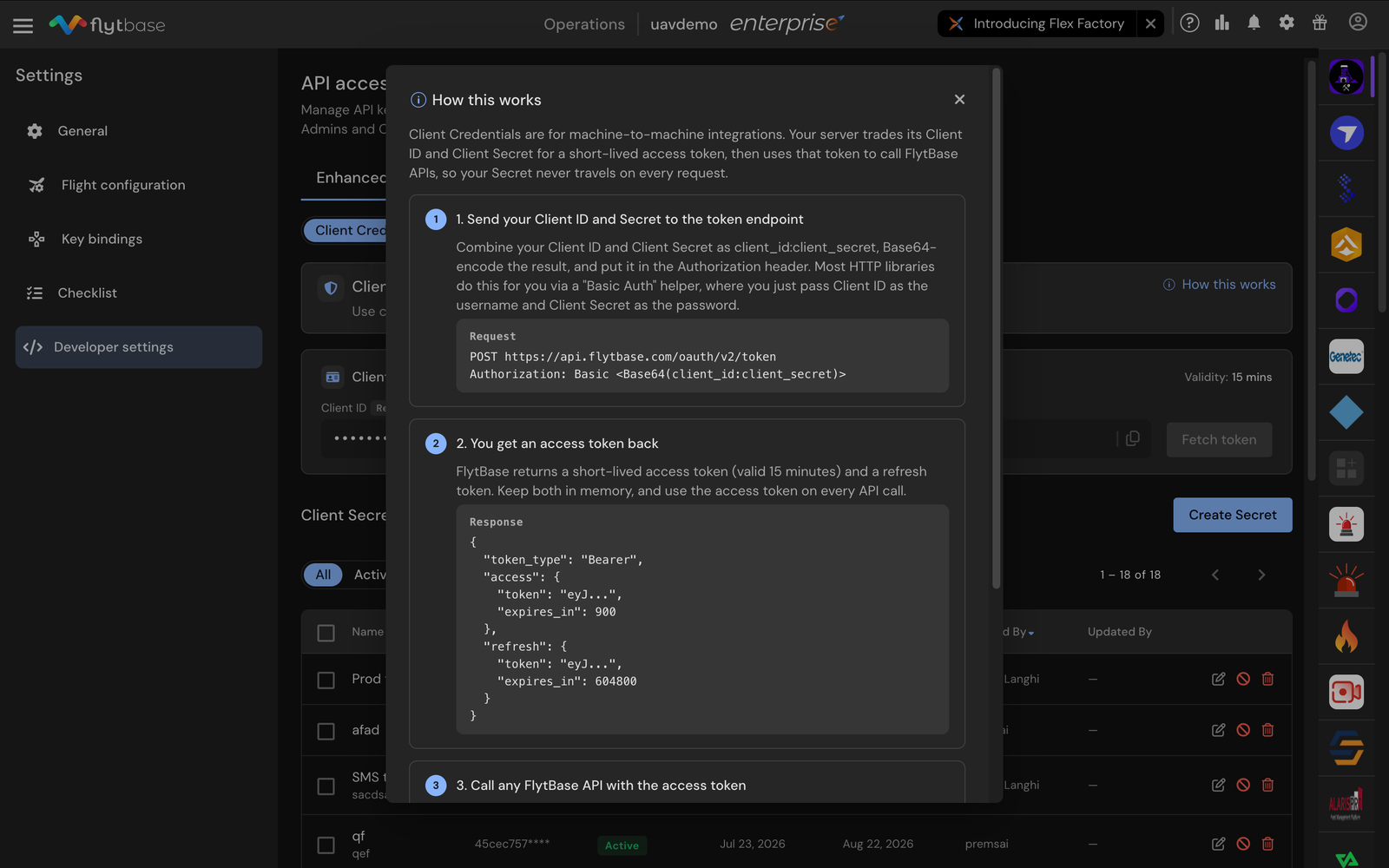Screen dimensions: 1389x868
Task: Open the gift box icon
Action: point(1320,23)
